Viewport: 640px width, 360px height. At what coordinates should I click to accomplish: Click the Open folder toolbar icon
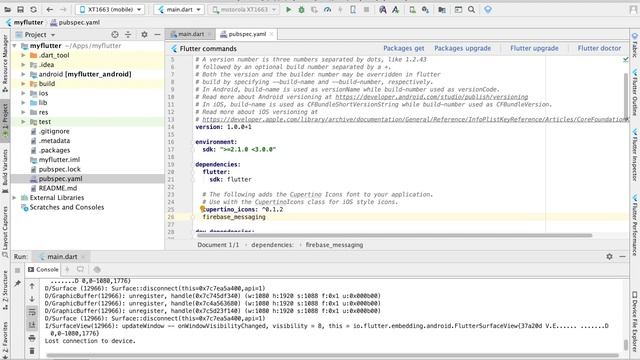(x=7, y=9)
